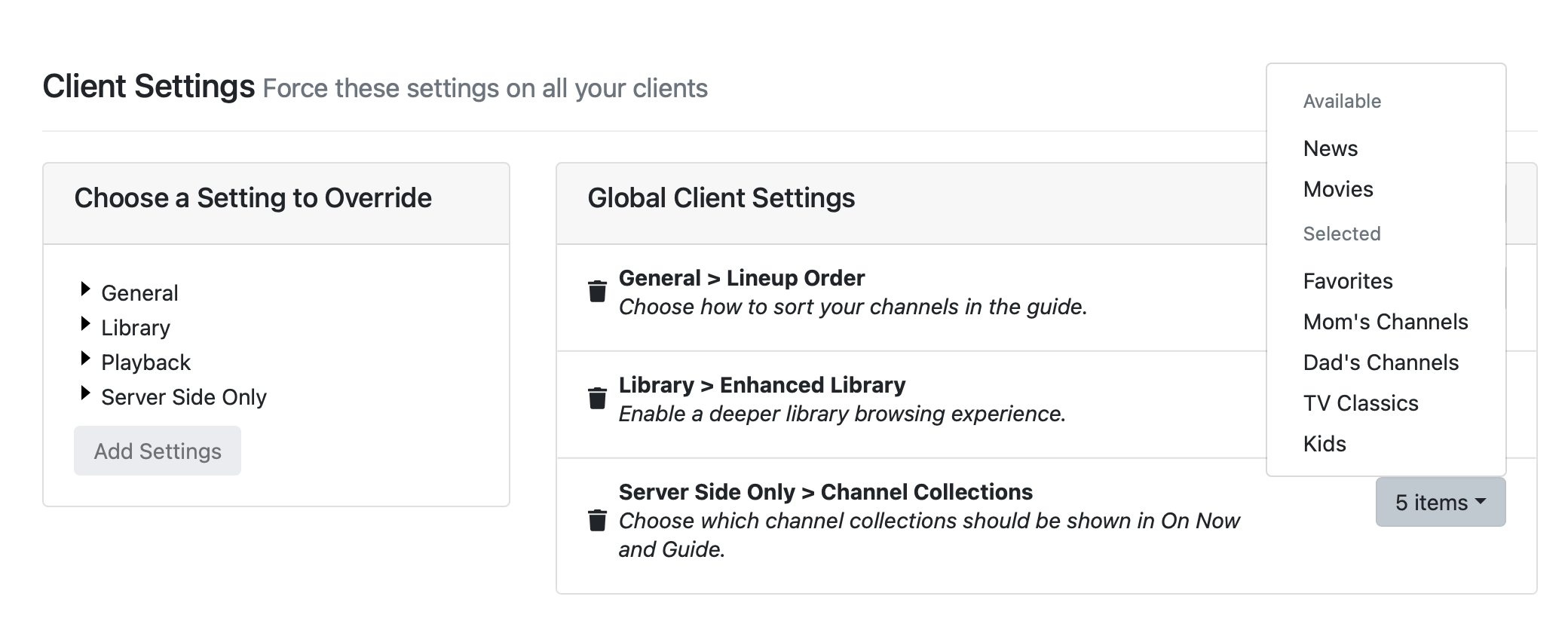Viewport: 1568px width, 630px height.
Task: Deselect TV Classics collection
Action: click(x=1361, y=403)
